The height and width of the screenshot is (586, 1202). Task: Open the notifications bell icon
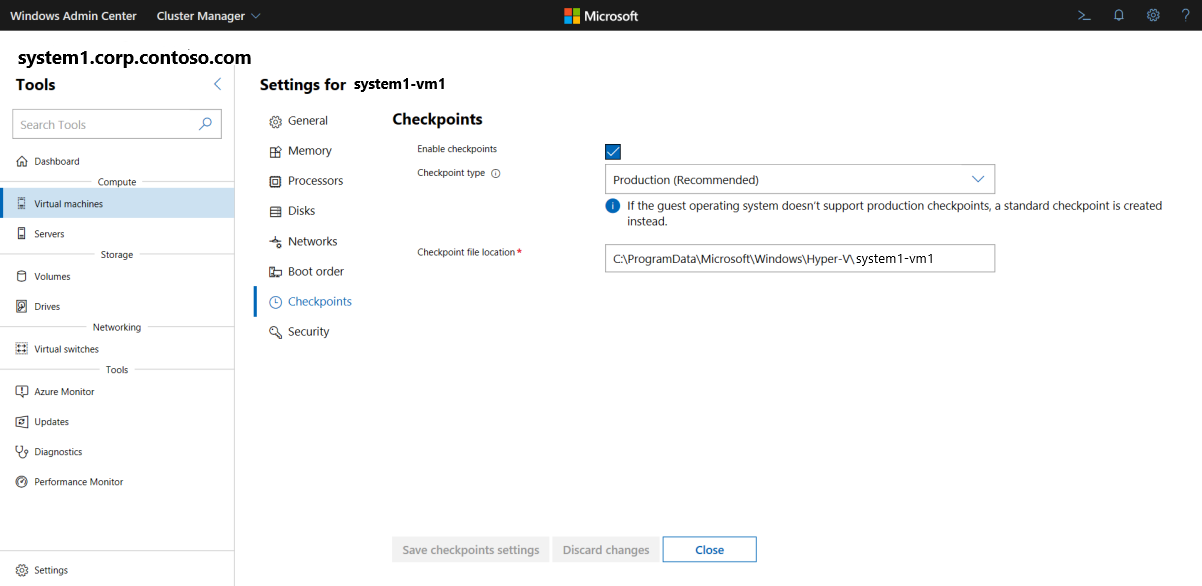[x=1119, y=15]
